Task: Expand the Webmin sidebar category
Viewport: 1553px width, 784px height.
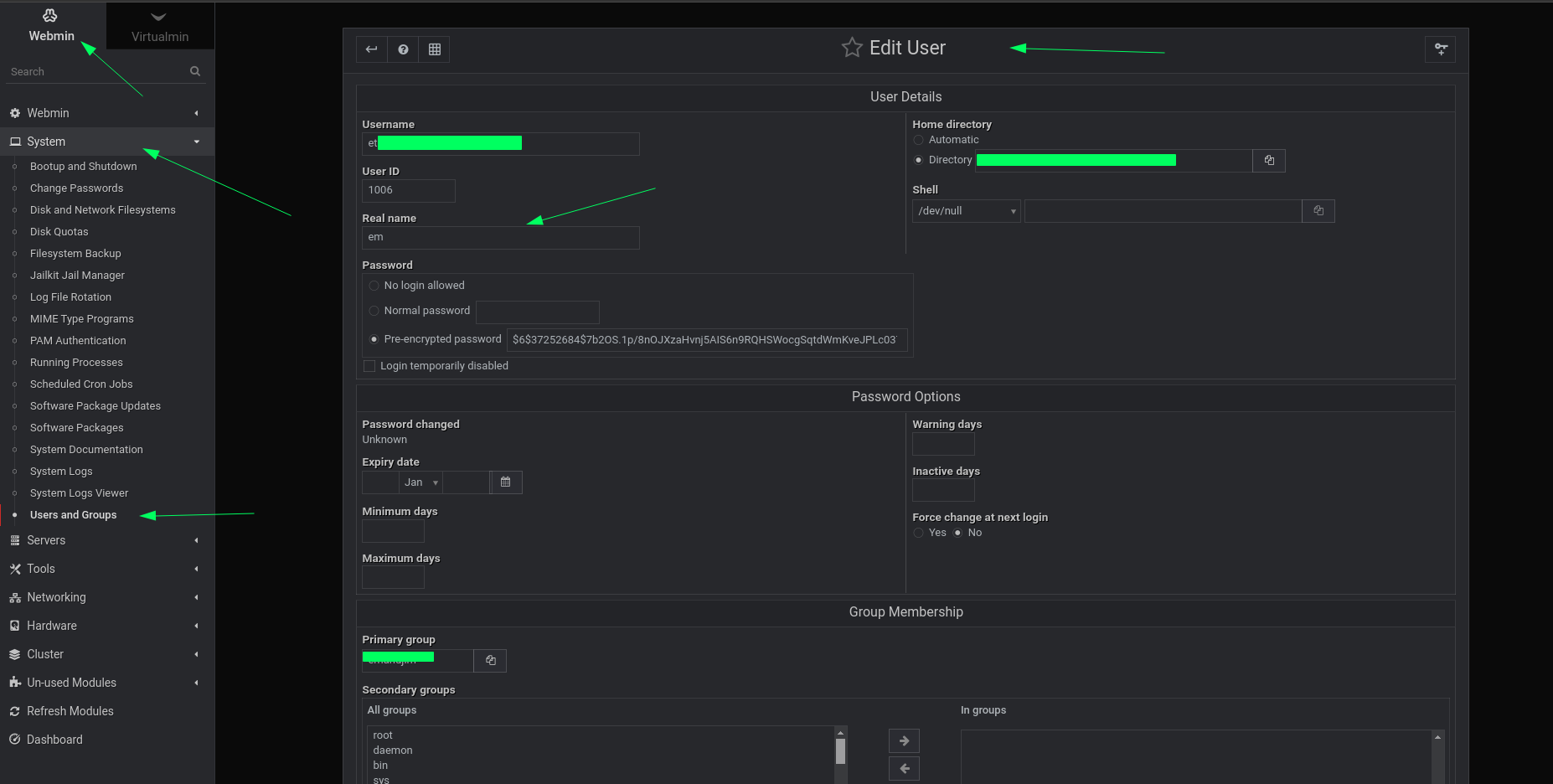Action: (x=107, y=113)
